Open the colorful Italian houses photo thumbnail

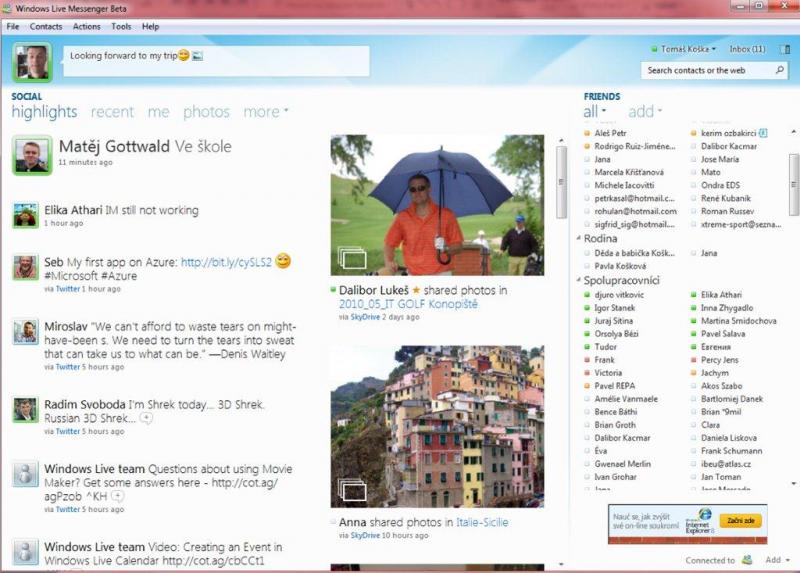click(437, 427)
